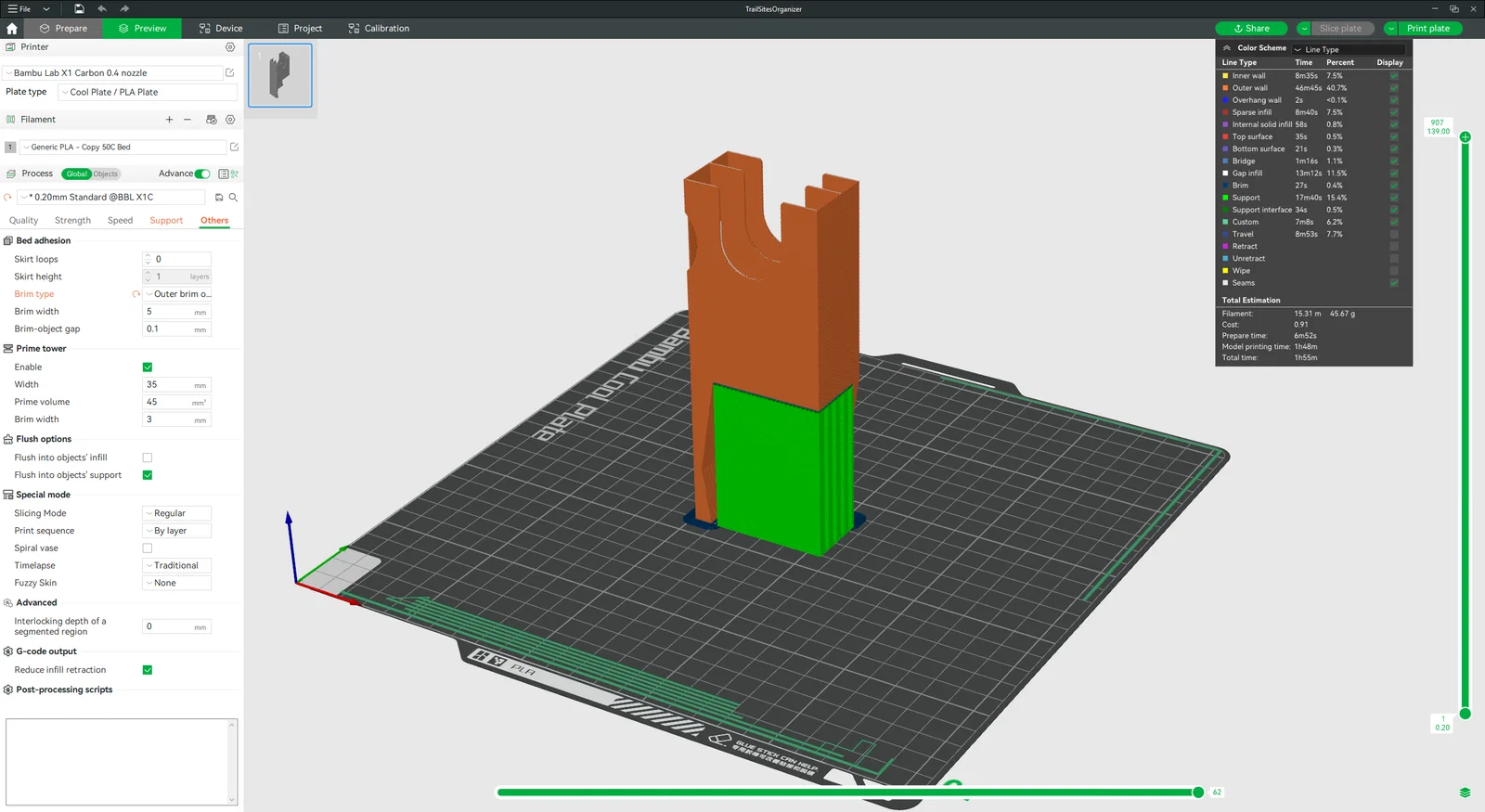The width and height of the screenshot is (1485, 812).
Task: Click the undo arrow icon
Action: 102,9
